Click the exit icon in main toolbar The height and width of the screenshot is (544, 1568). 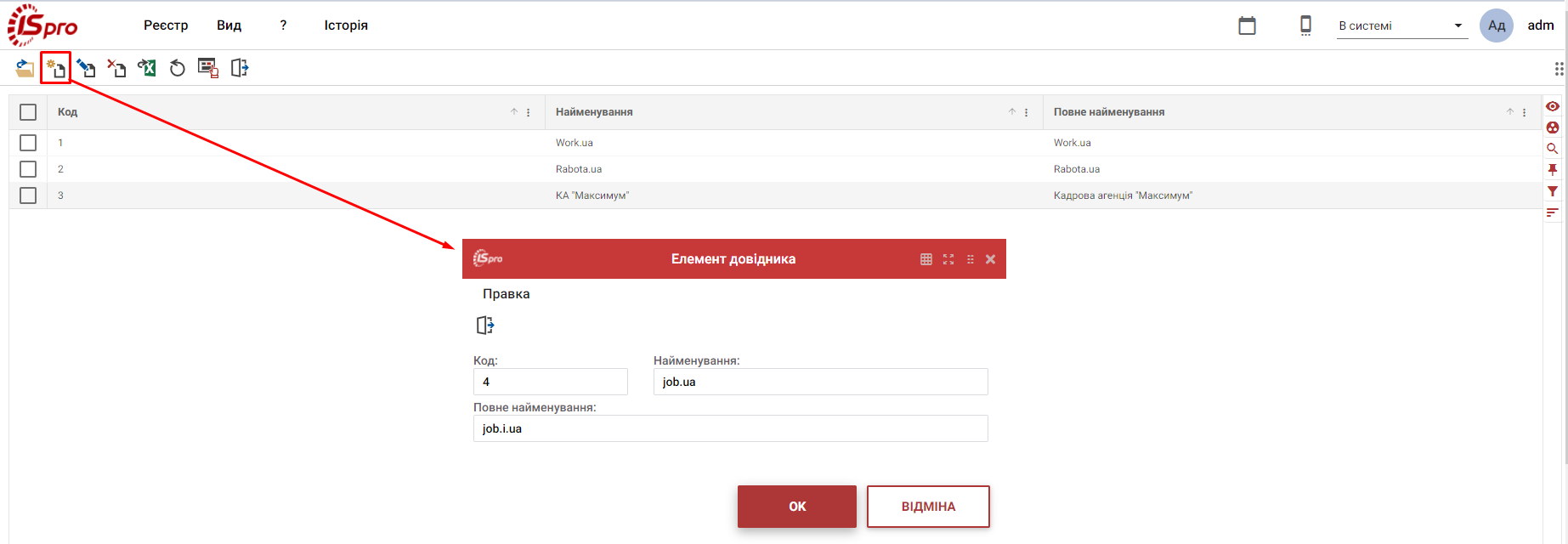pyautogui.click(x=240, y=68)
